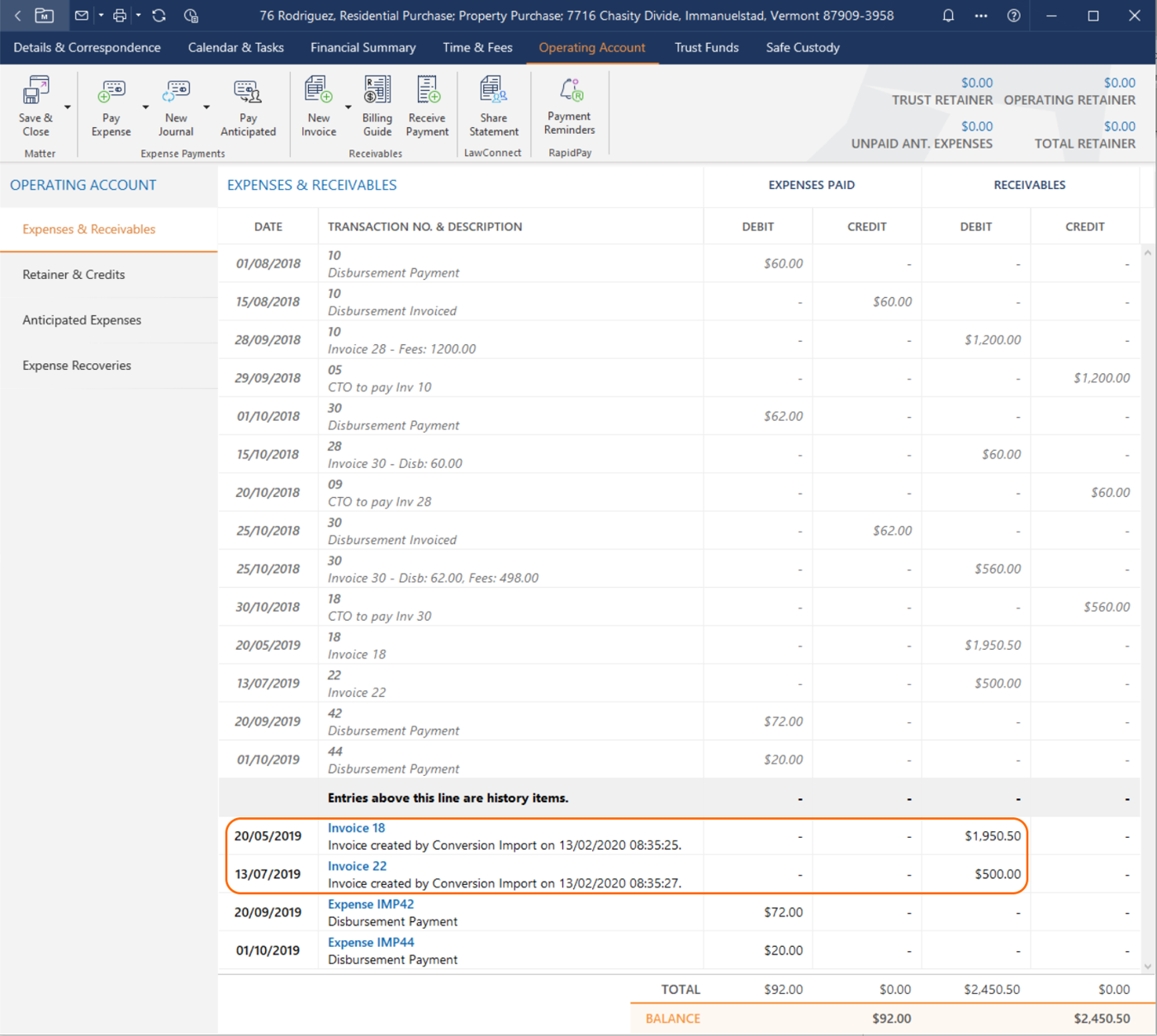Open the Invoice 18 link
This screenshot has width=1157, height=1036.
[x=356, y=828]
